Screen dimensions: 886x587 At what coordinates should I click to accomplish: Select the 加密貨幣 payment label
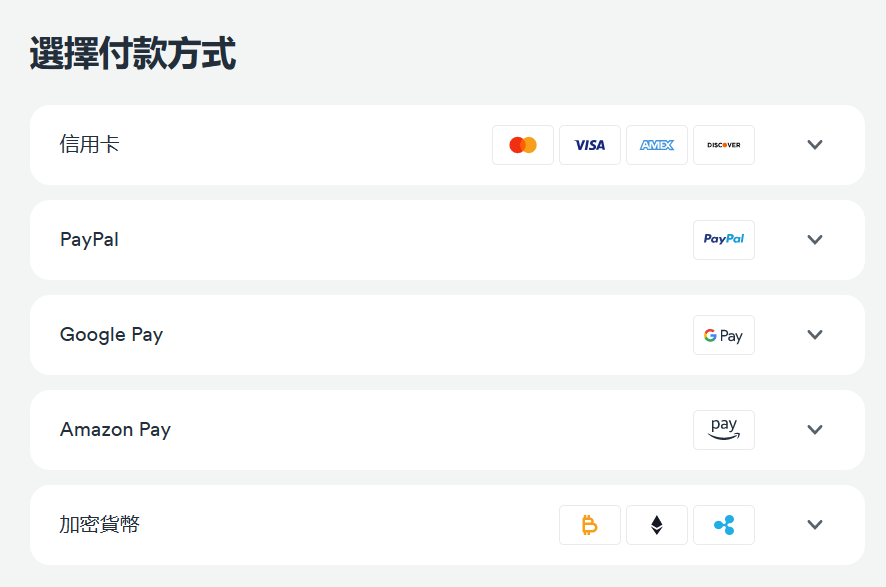(x=99, y=524)
